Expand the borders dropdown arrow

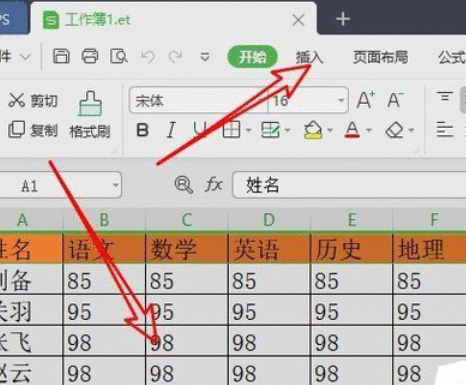(x=249, y=130)
